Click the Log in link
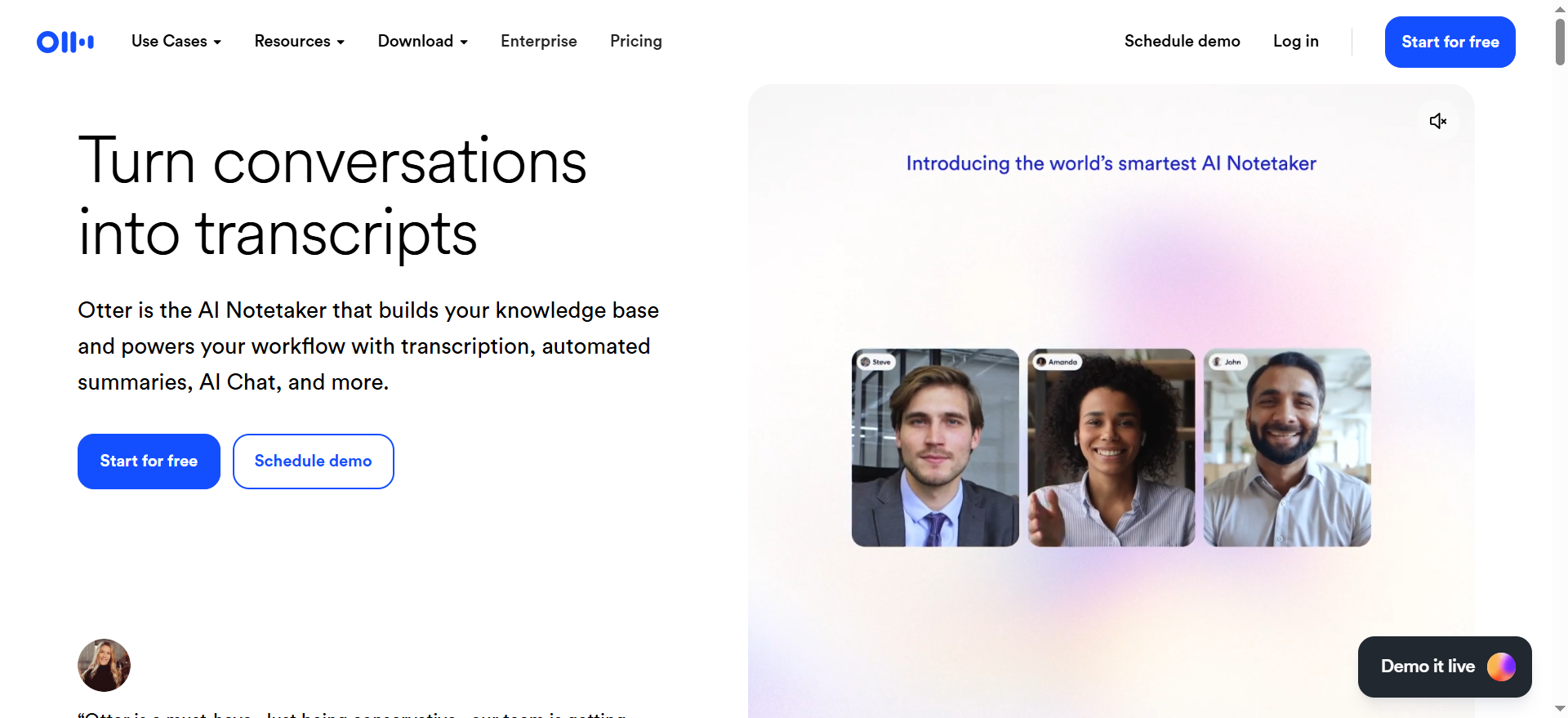This screenshot has height=718, width=1568. (x=1296, y=41)
